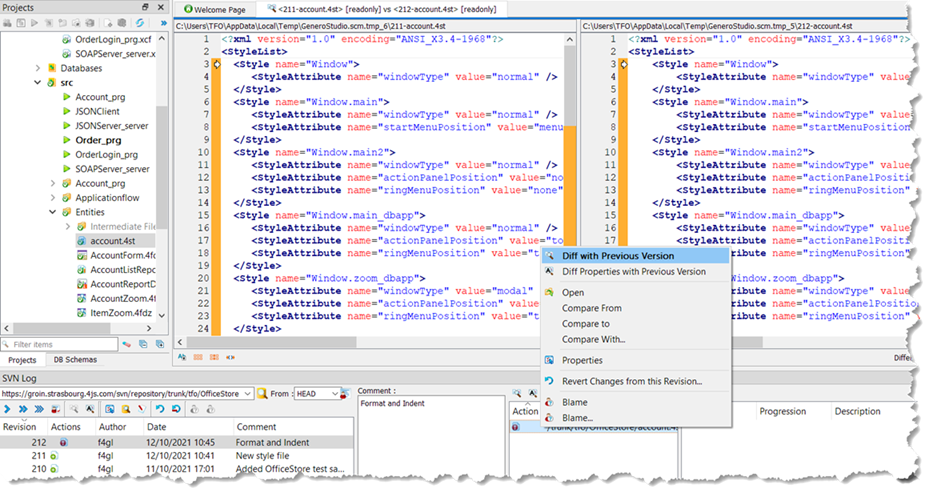The height and width of the screenshot is (493, 929).
Task: Open the Welcome Page tab
Action: [215, 9]
